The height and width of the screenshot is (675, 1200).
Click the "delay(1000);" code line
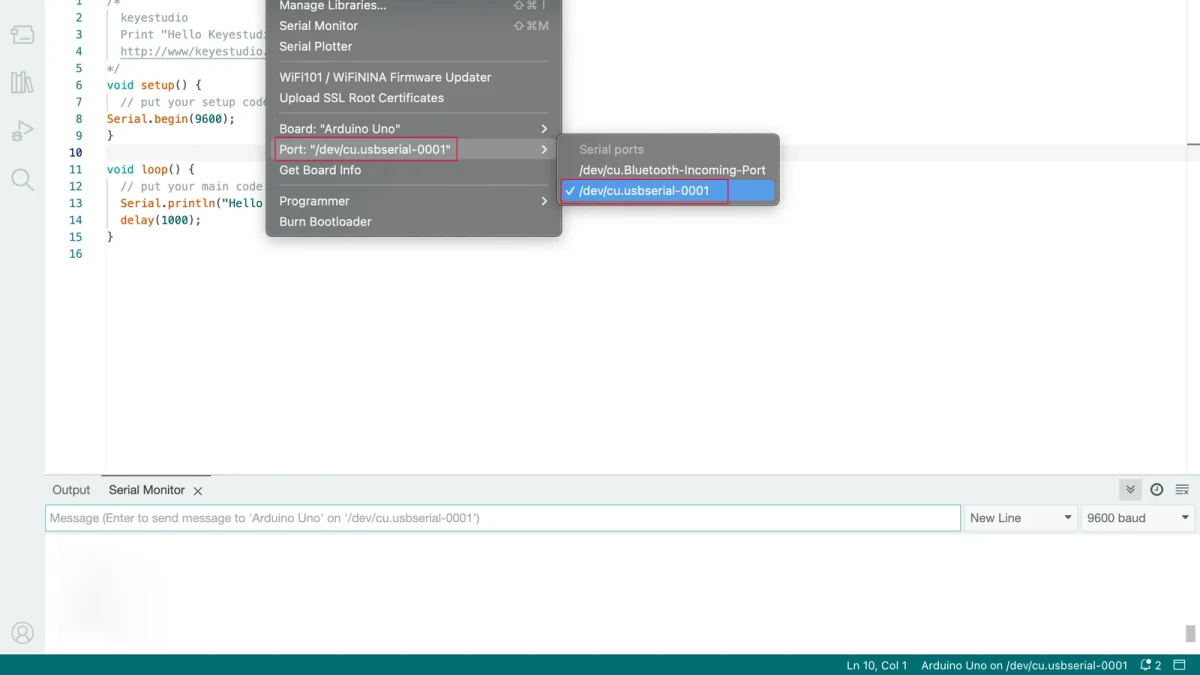[161, 220]
